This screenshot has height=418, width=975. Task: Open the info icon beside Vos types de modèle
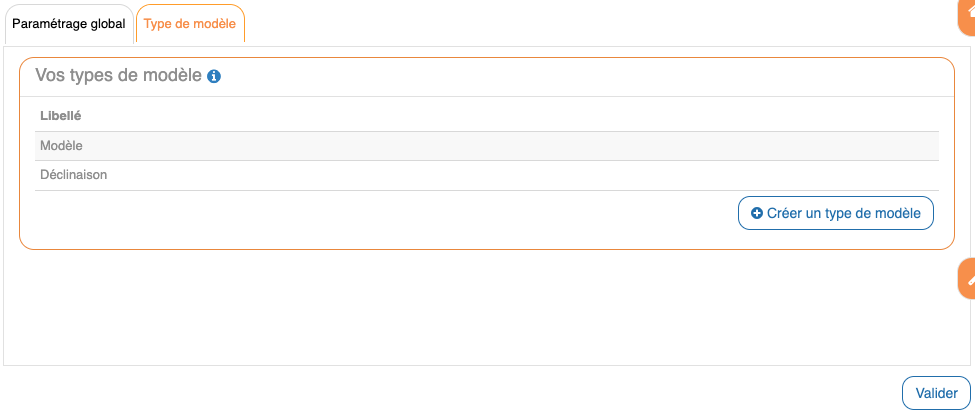point(214,76)
